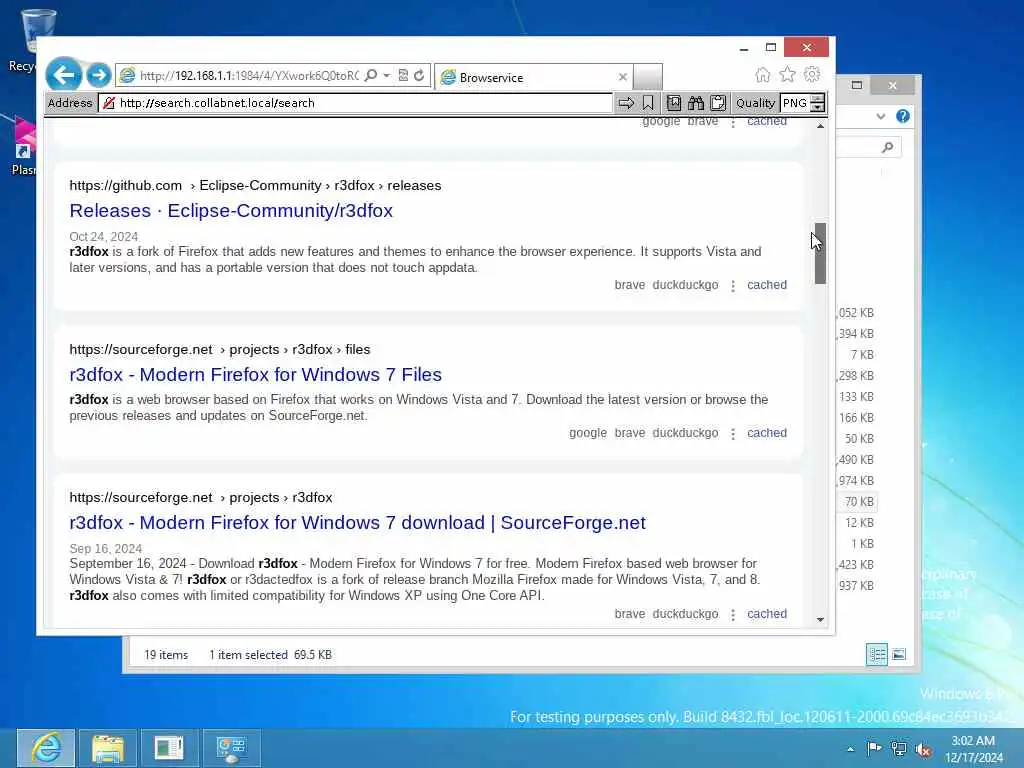Open Releases · Eclipse-Community/r3dfox result

231,211
